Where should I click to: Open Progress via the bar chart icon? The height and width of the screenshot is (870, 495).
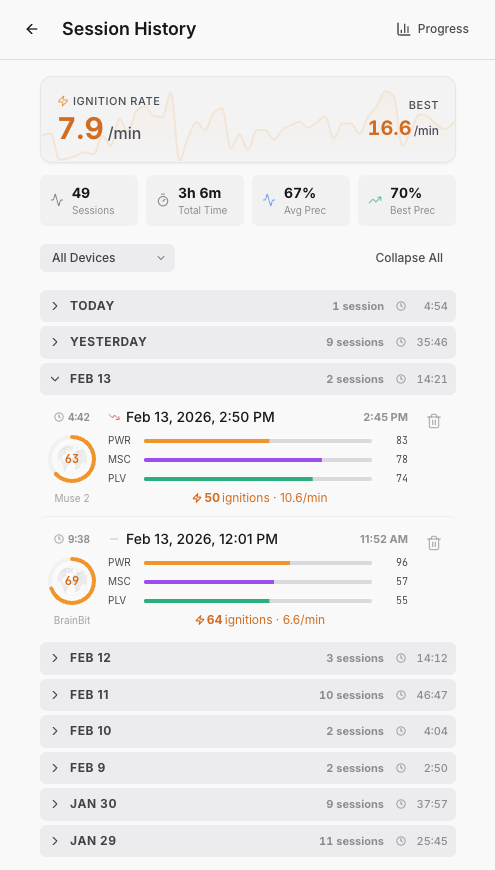coord(403,29)
